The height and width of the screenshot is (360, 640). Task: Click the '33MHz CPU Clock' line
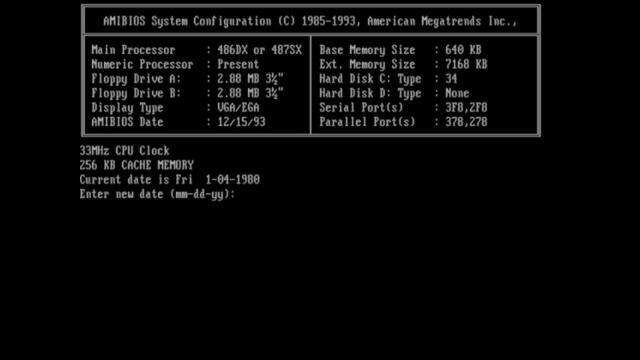pos(124,151)
